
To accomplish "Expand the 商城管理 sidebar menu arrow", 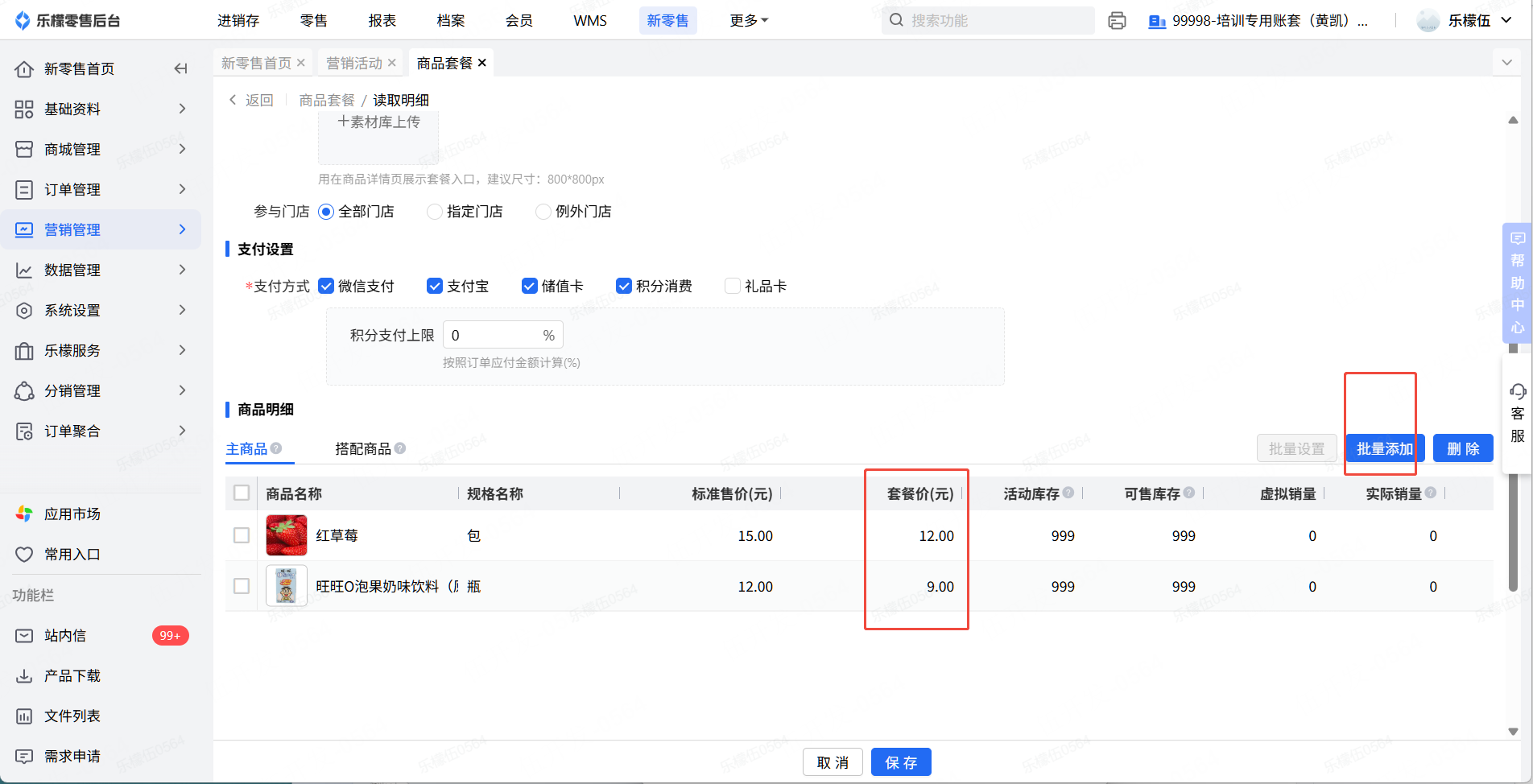I will point(183,149).
